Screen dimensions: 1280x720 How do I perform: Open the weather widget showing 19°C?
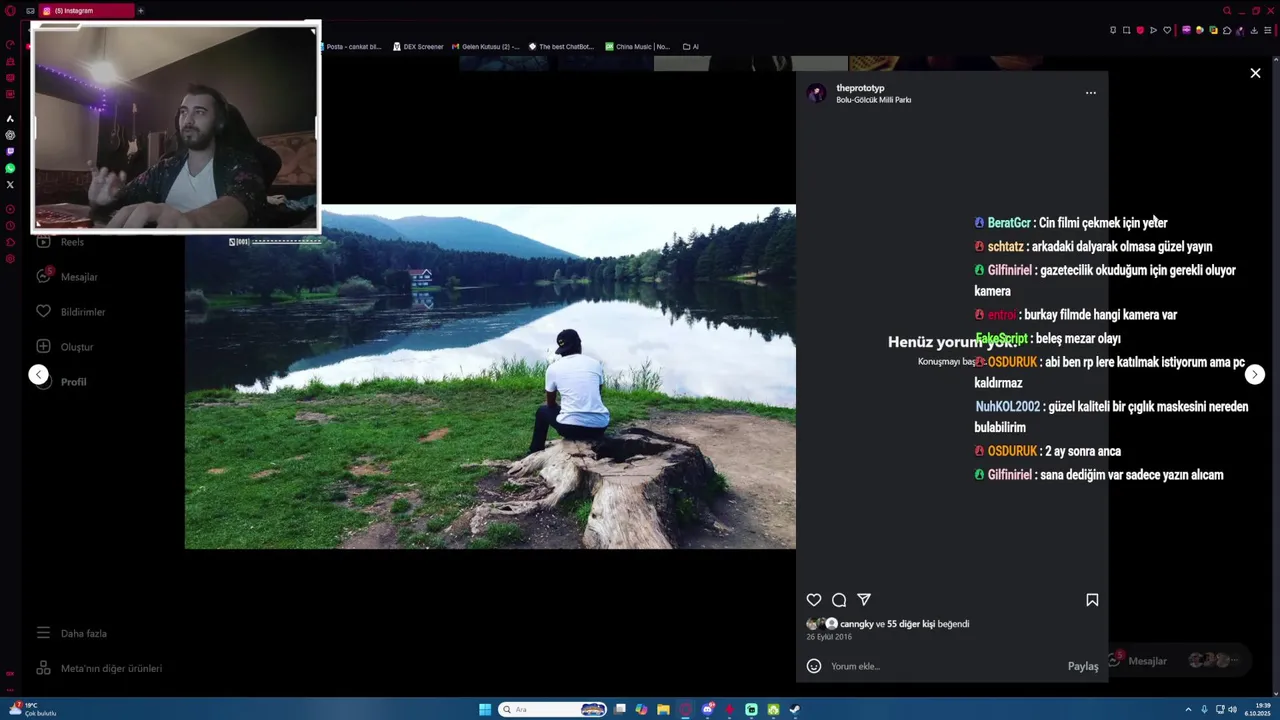tap(33, 709)
